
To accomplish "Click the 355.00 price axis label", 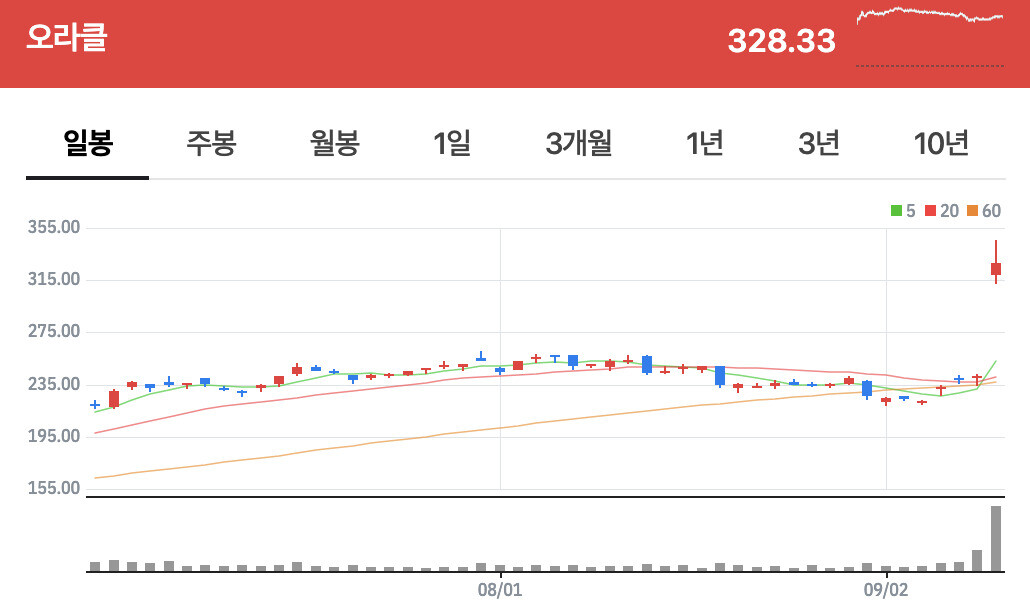I will (54, 227).
